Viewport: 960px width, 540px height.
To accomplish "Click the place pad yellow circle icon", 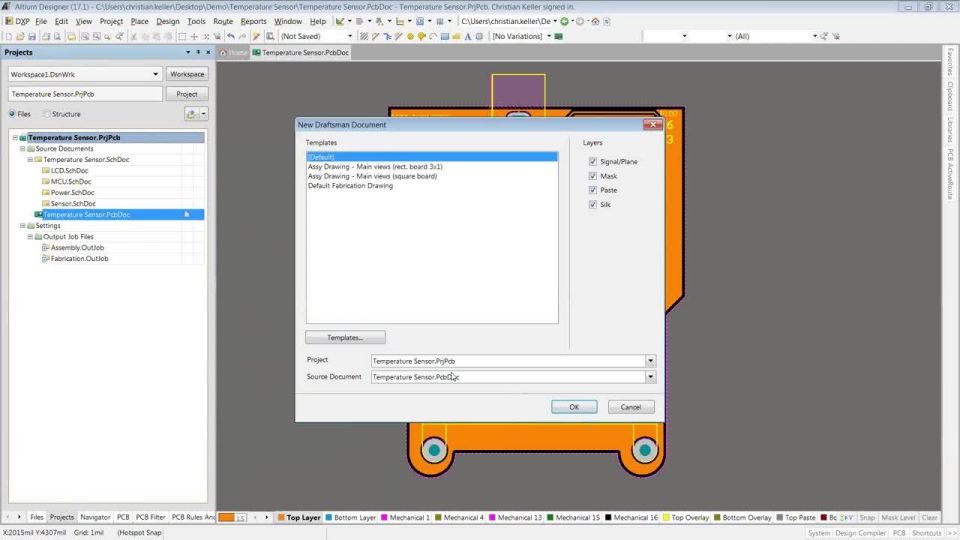I will pyautogui.click(x=410, y=37).
